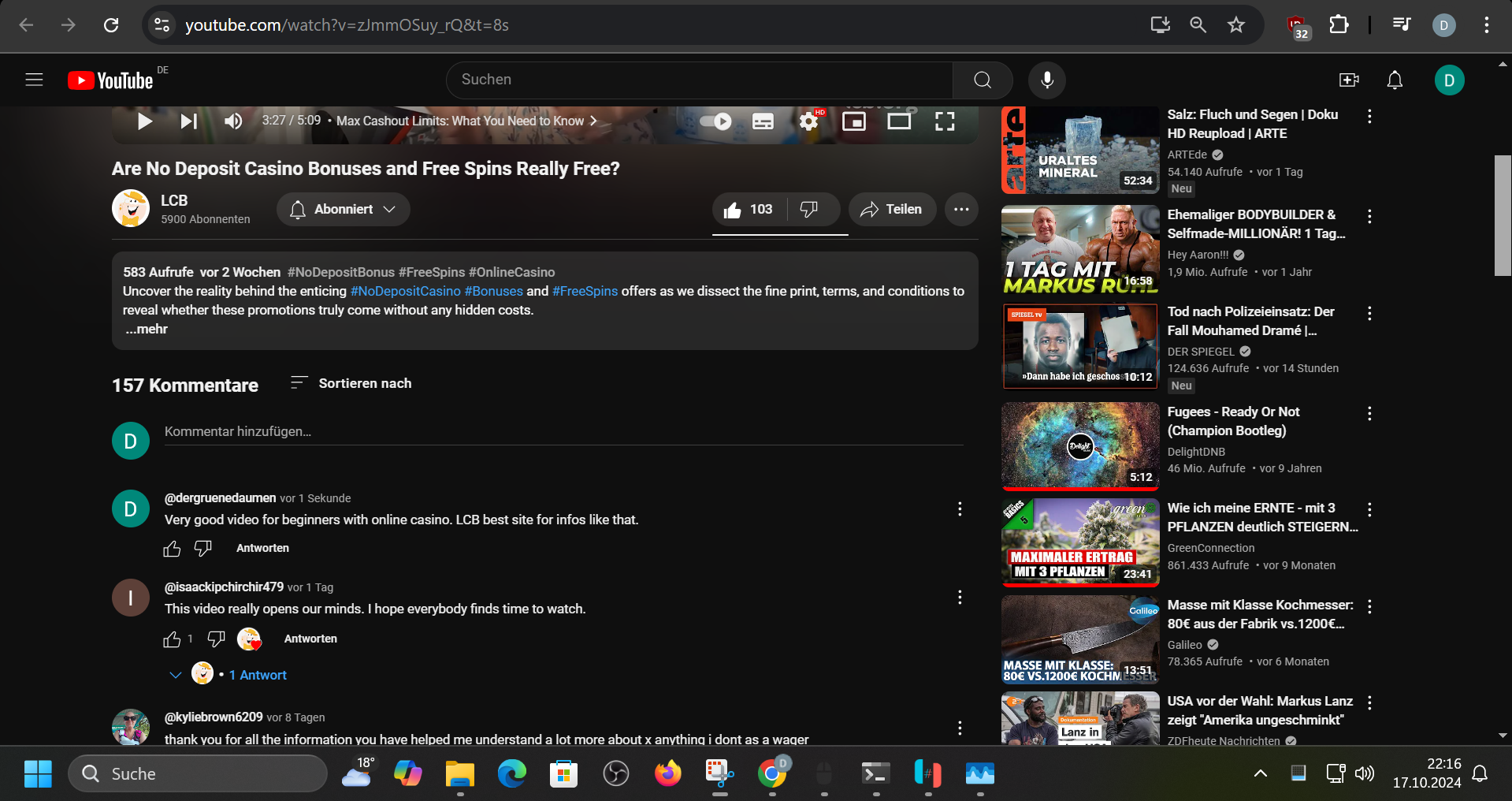Open File Explorer from taskbar

click(x=459, y=774)
